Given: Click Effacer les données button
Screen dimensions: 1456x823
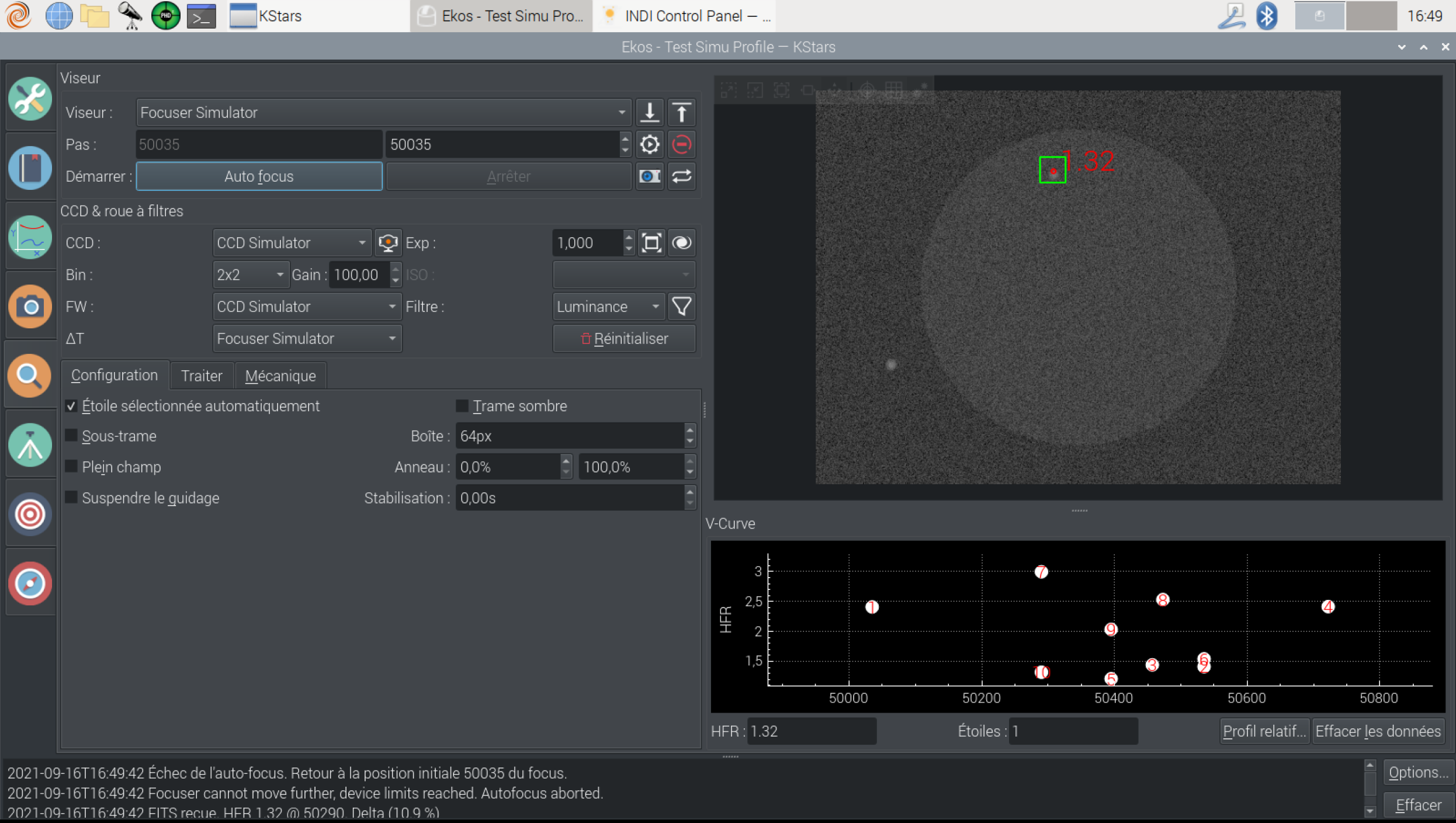Looking at the screenshot, I should point(1377,731).
